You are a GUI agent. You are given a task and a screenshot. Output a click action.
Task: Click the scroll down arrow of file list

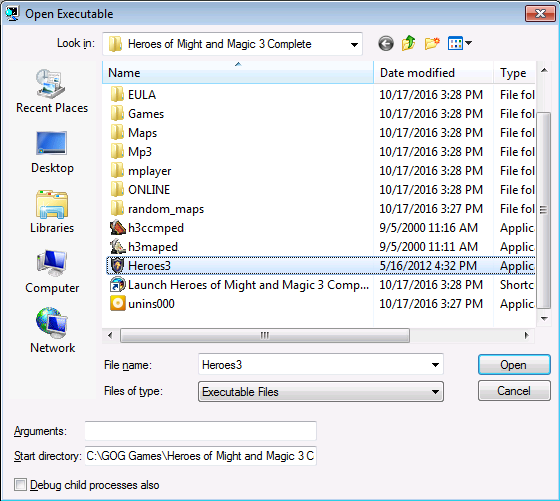coord(544,319)
